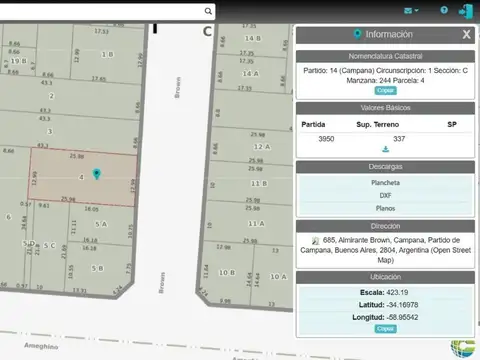Click the login door icon
This screenshot has width=480, height=360.
[466, 11]
